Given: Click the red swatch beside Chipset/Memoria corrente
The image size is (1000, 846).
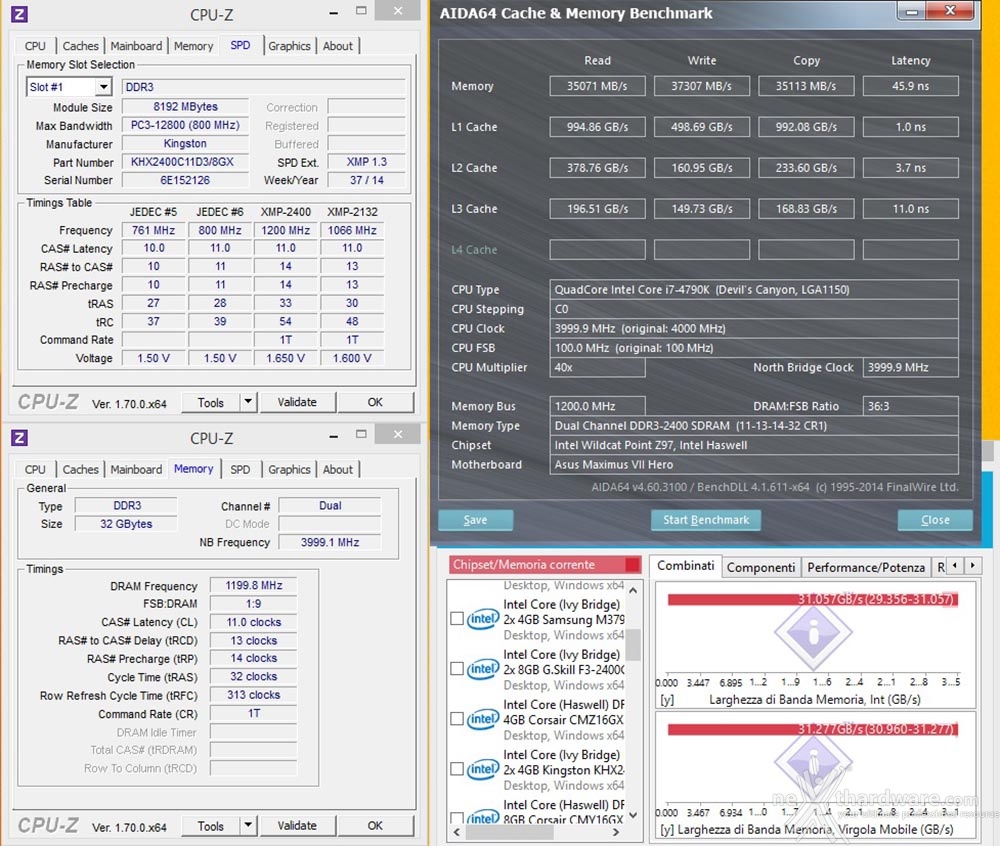Looking at the screenshot, I should pyautogui.click(x=632, y=565).
